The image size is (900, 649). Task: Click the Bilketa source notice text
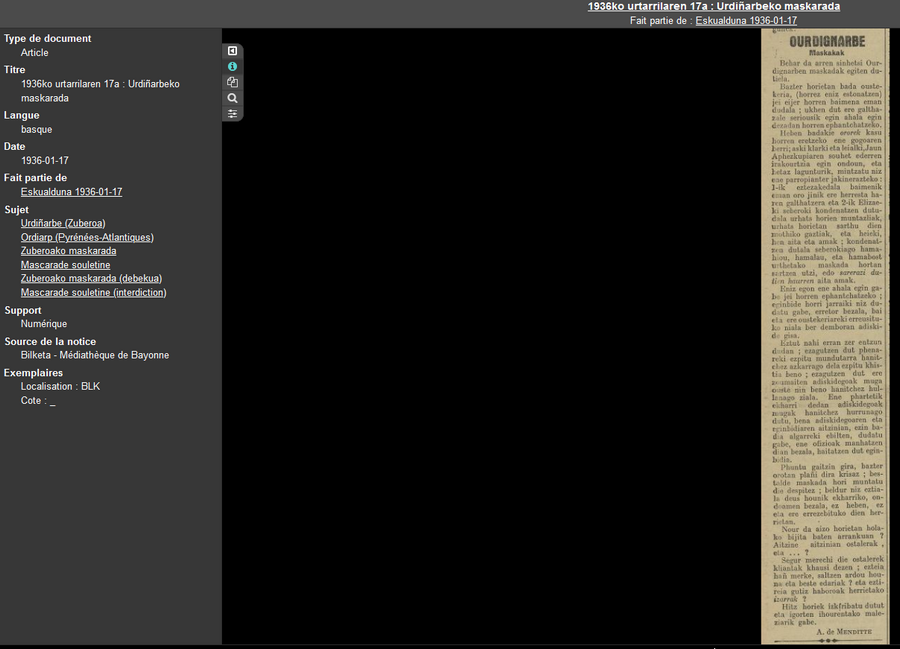point(95,355)
